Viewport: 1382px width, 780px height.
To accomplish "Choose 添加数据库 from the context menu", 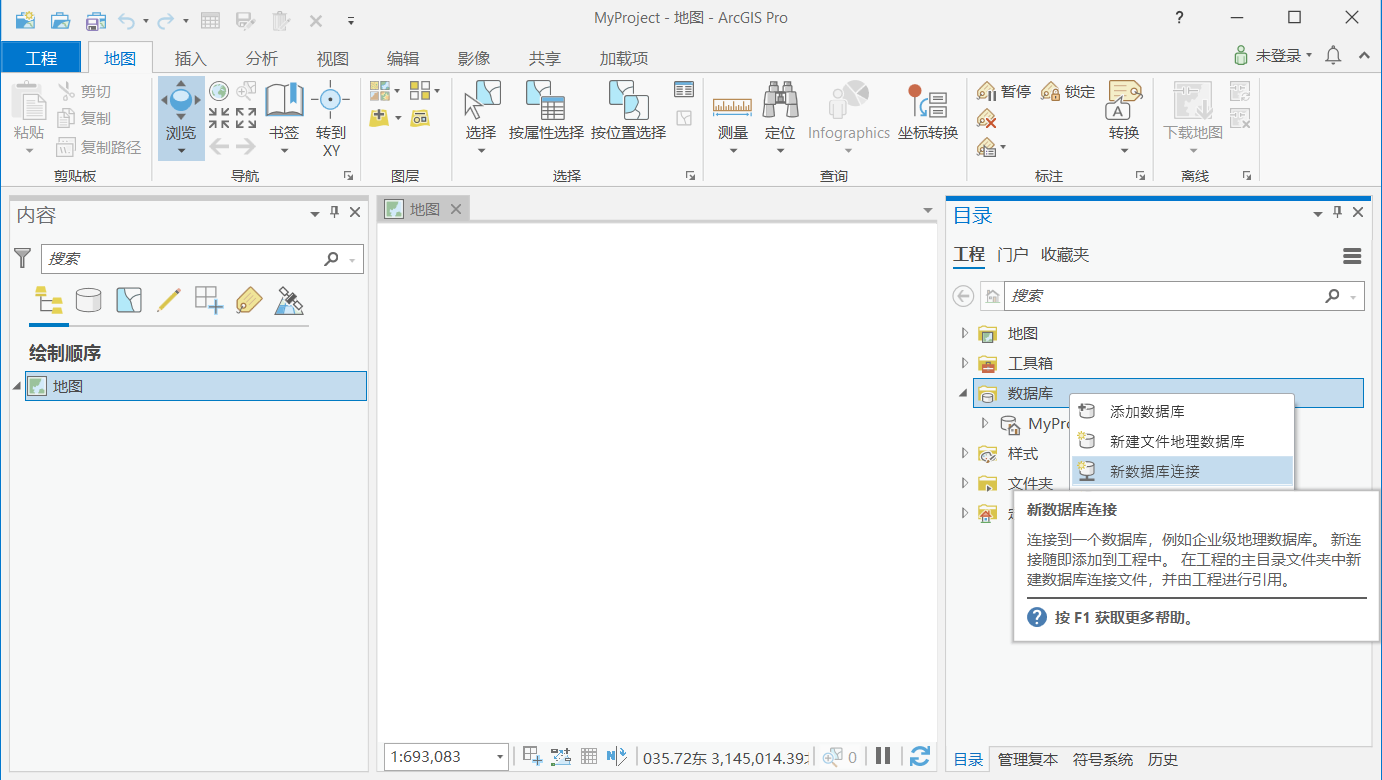I will tap(1182, 411).
